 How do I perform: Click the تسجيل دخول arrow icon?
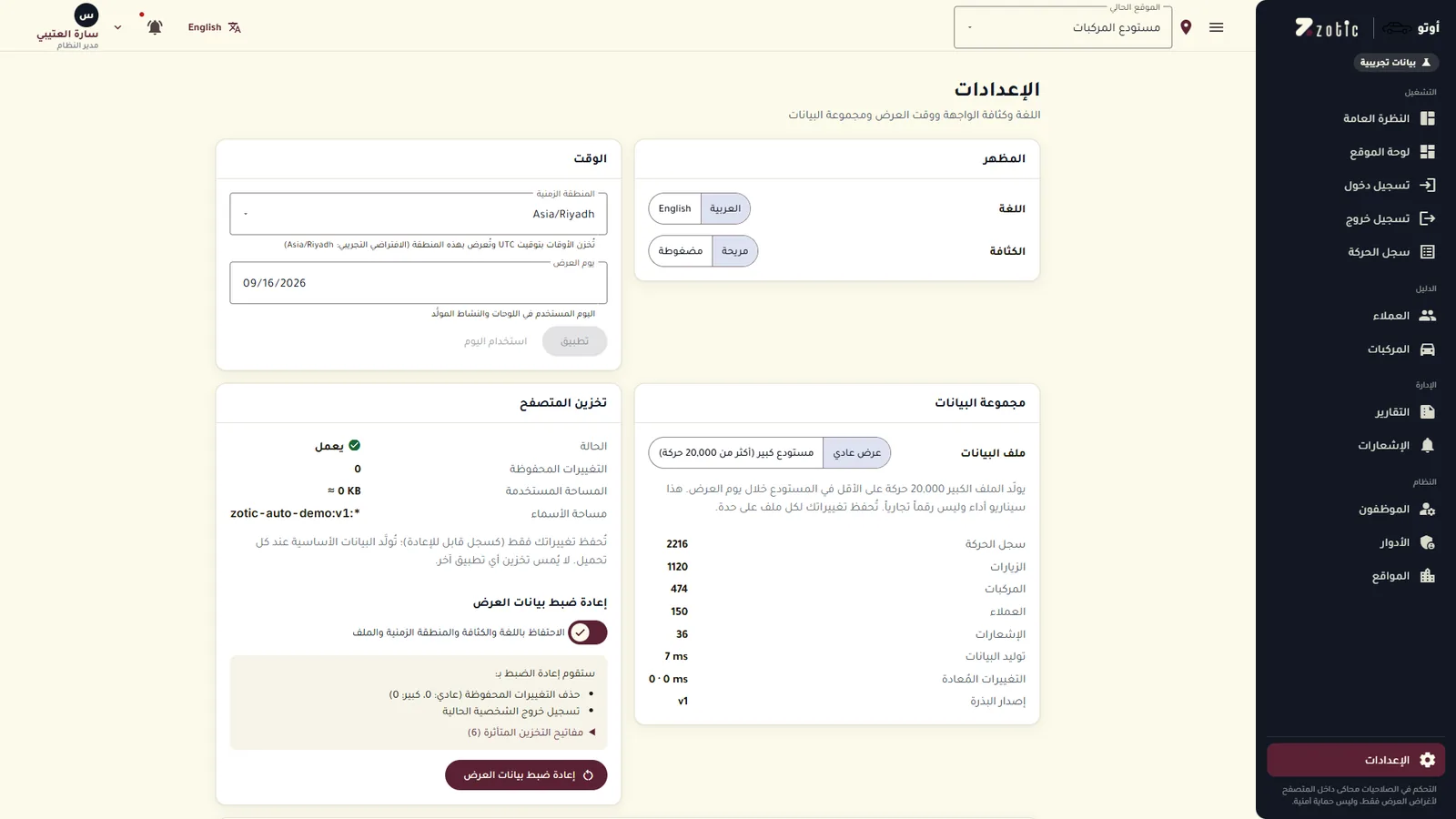[1427, 185]
